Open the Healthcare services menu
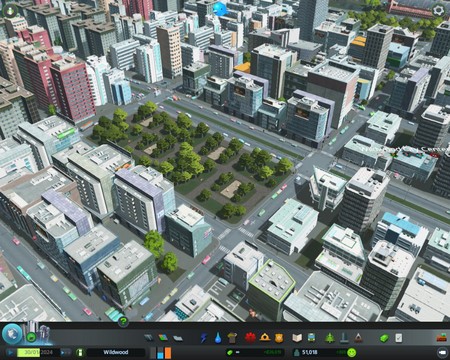The height and width of the screenshot is (360, 450). tap(250, 338)
